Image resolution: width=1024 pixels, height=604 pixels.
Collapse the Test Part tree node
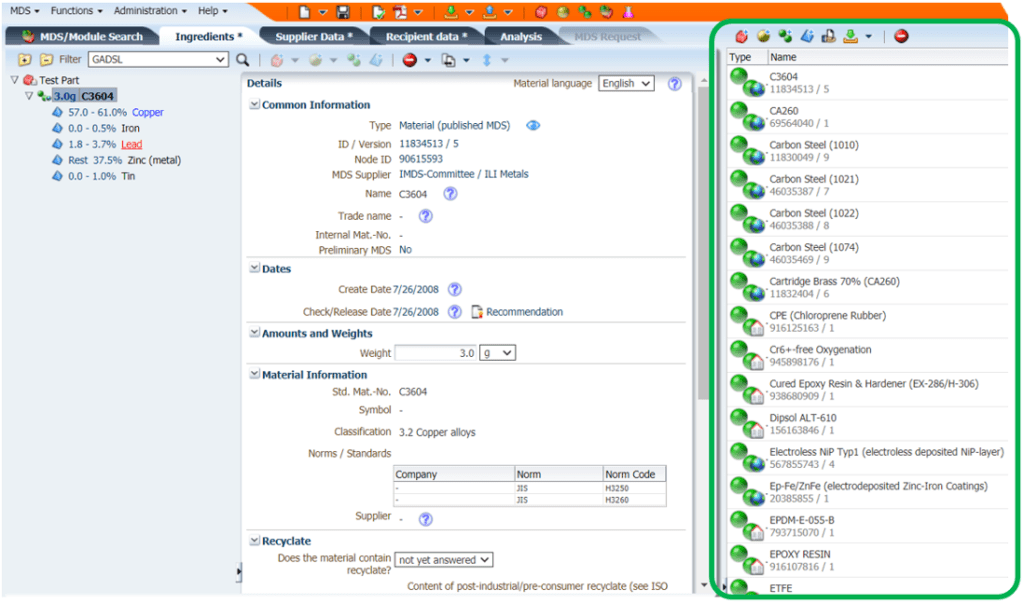click(14, 80)
